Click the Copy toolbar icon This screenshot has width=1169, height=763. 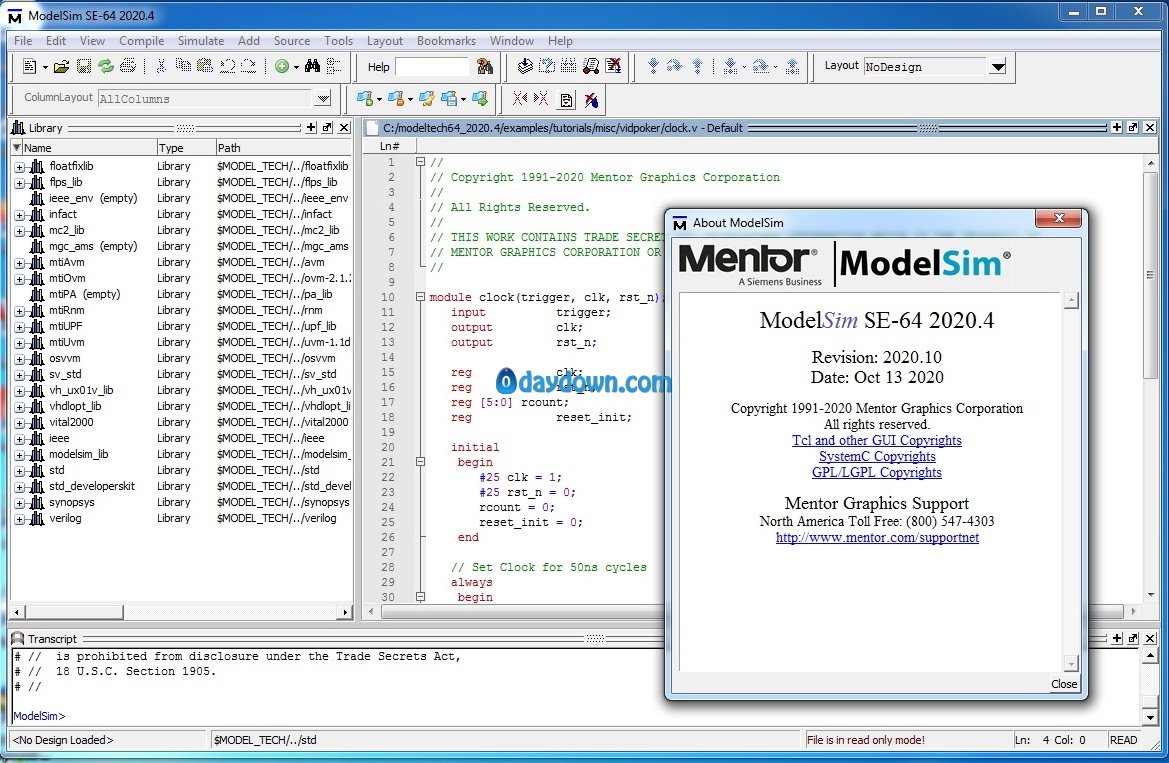coord(183,66)
